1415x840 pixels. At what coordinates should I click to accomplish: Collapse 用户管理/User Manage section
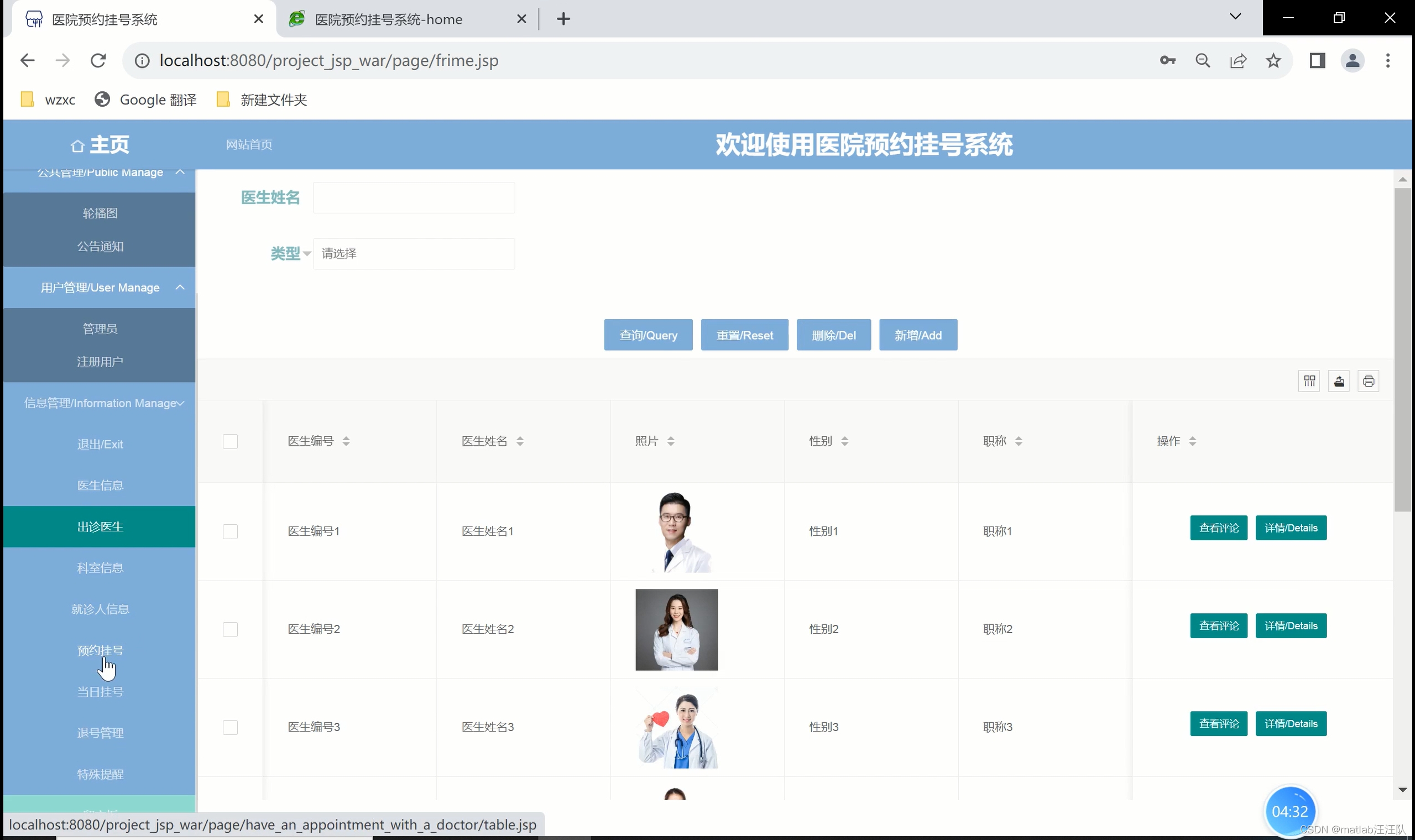coord(100,288)
